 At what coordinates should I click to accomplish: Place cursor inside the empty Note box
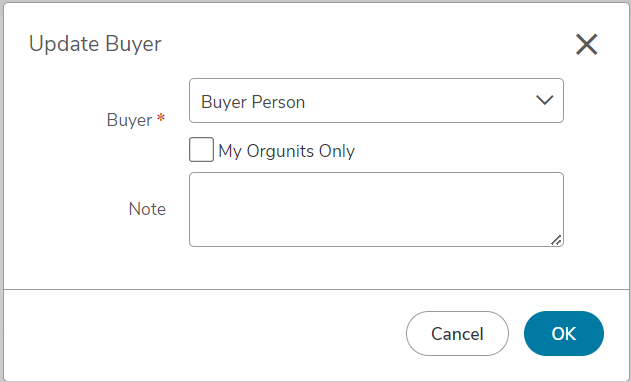376,209
